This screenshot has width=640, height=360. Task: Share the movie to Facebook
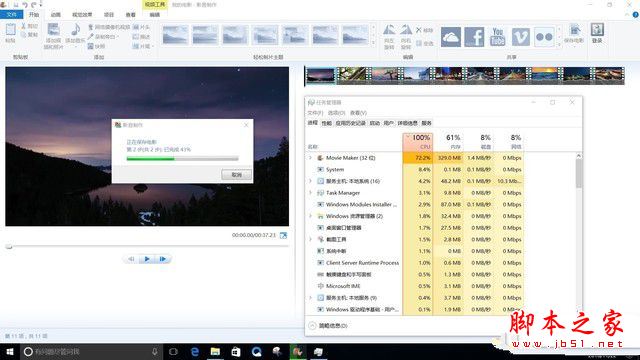[x=474, y=37]
